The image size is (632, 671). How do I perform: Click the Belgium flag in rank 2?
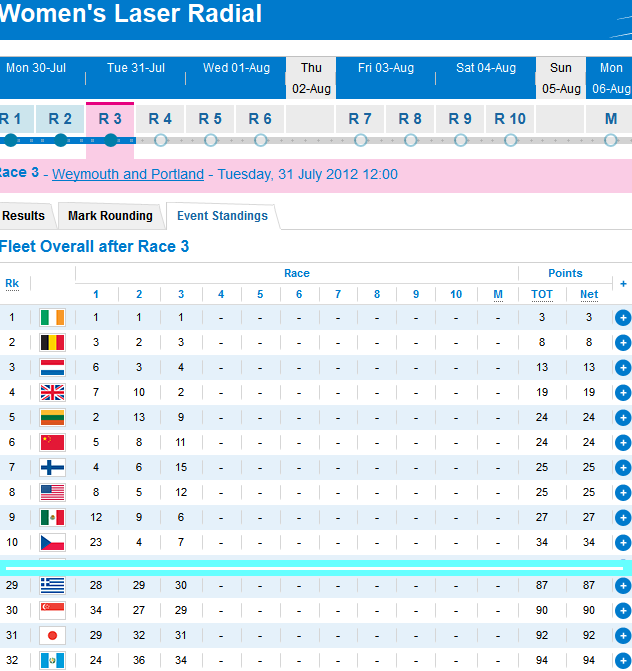(x=52, y=343)
